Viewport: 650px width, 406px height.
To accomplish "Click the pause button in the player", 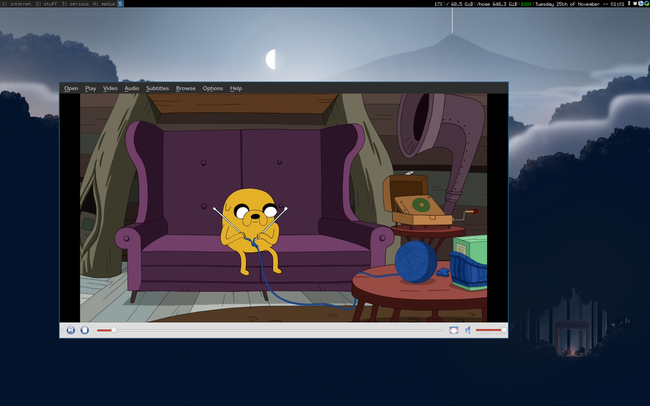I will click(71, 330).
